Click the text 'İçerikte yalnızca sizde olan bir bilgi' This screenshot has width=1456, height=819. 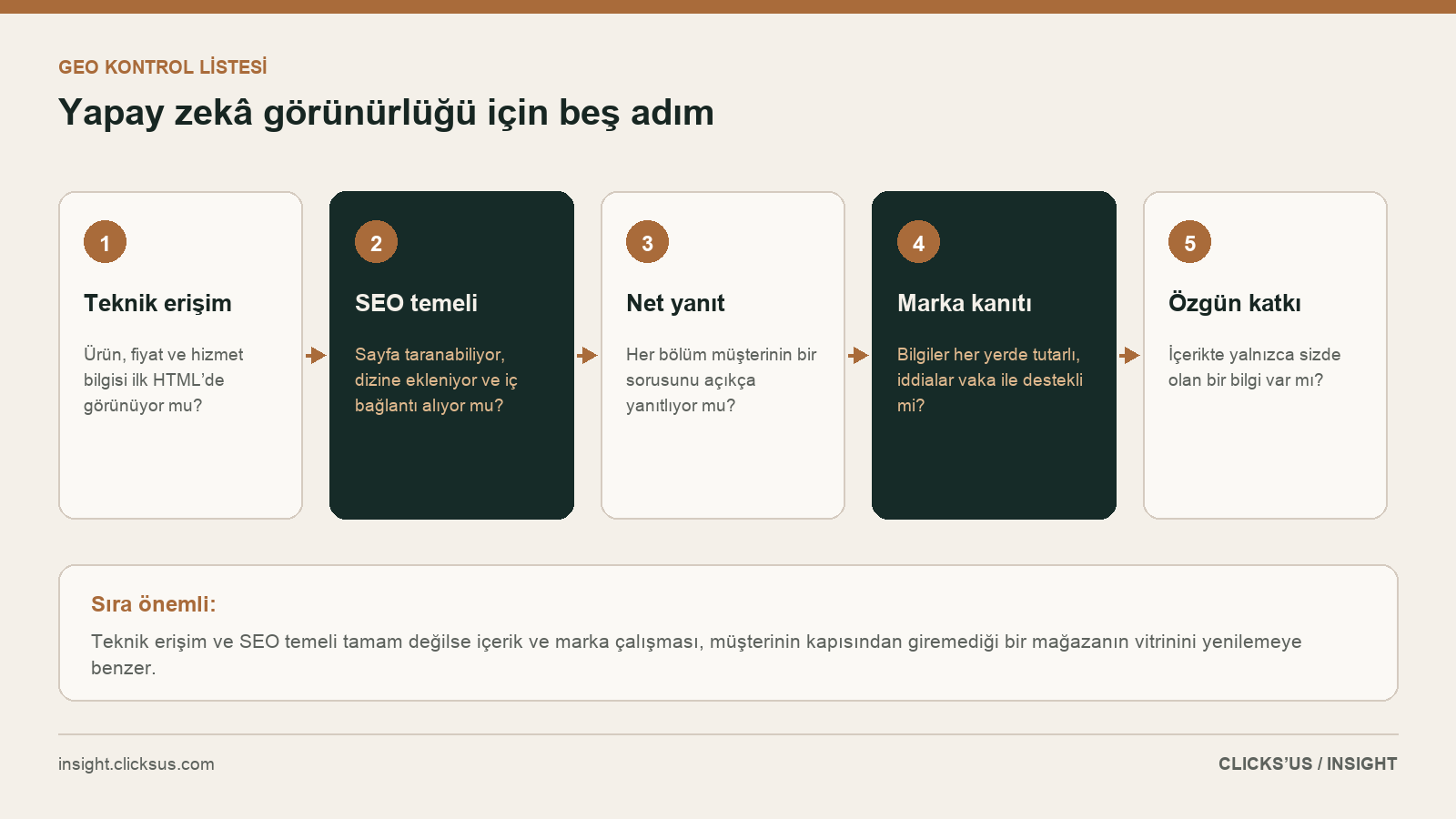click(x=1254, y=367)
